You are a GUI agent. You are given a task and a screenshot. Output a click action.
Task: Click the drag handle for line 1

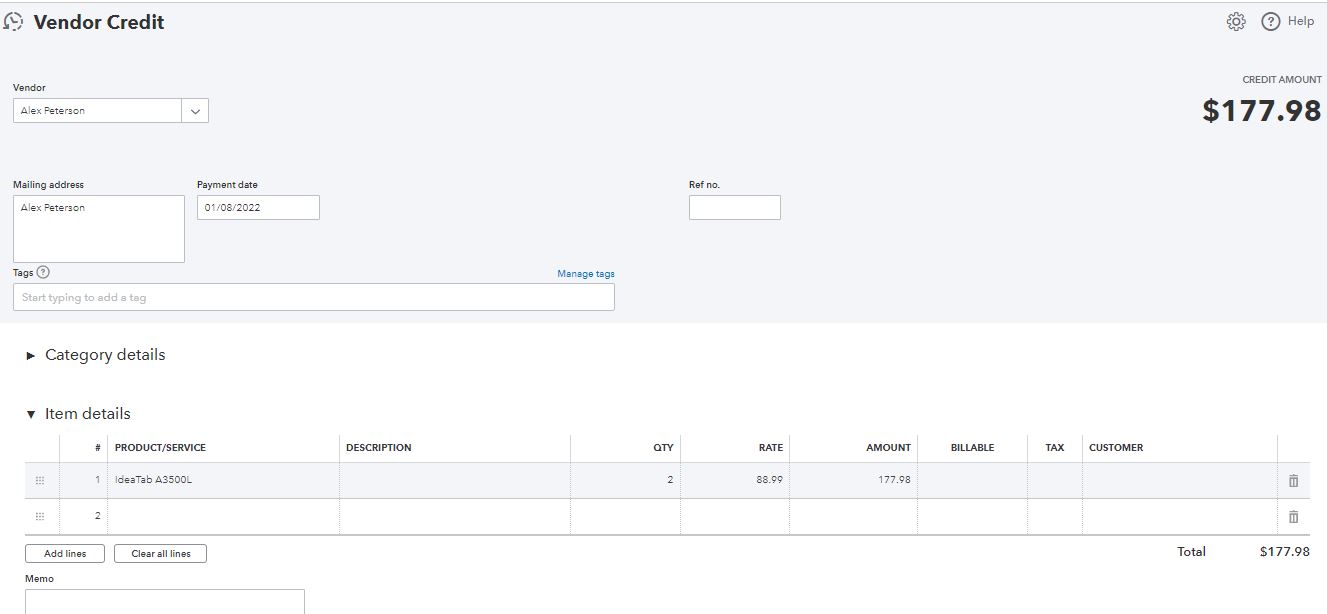tap(40, 481)
